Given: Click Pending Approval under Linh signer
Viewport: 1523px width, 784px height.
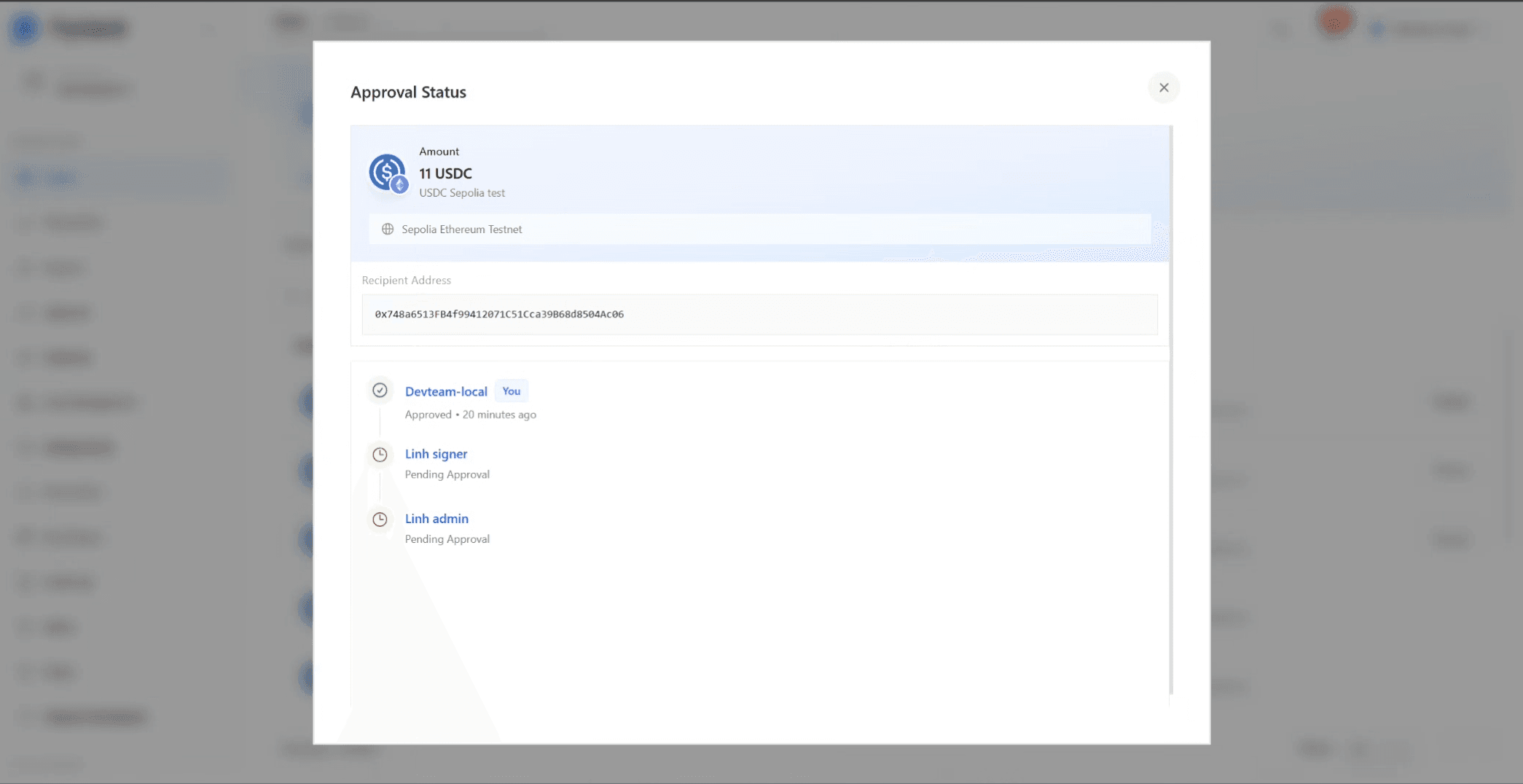Looking at the screenshot, I should 447,474.
